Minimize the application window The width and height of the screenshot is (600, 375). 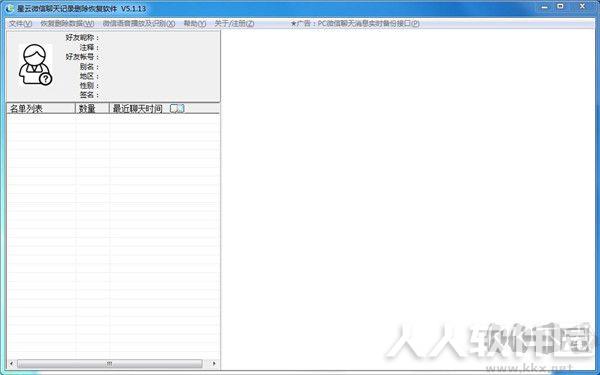[544, 7]
